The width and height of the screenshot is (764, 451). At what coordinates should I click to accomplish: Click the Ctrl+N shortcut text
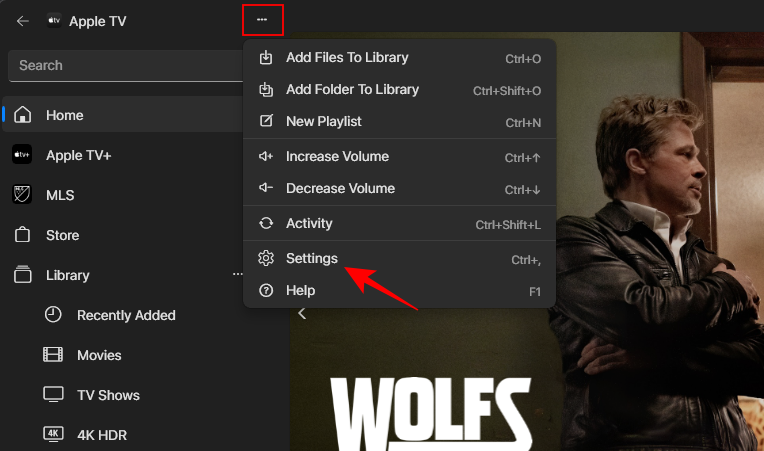[523, 123]
